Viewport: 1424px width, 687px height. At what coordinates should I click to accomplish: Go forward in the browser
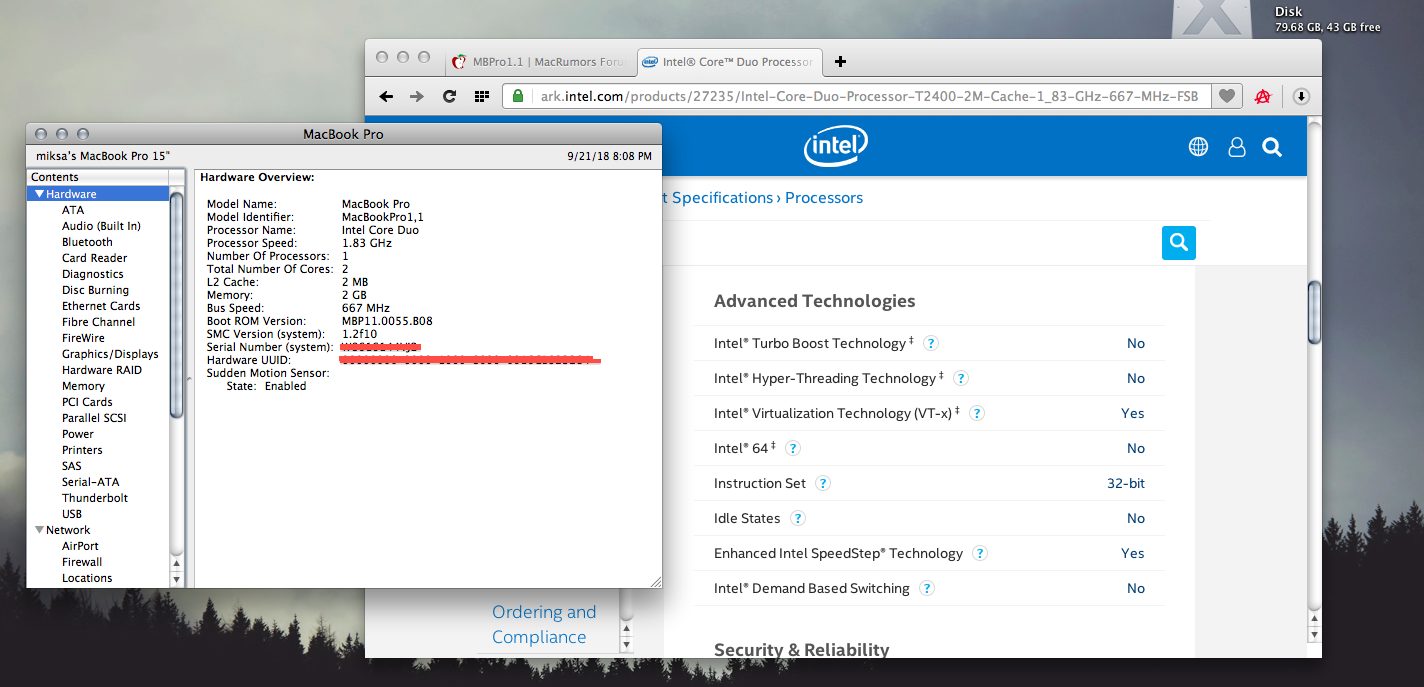417,96
